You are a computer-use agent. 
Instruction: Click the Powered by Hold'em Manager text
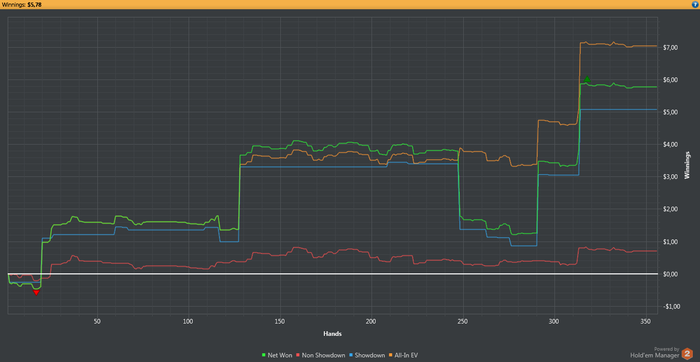[655, 353]
